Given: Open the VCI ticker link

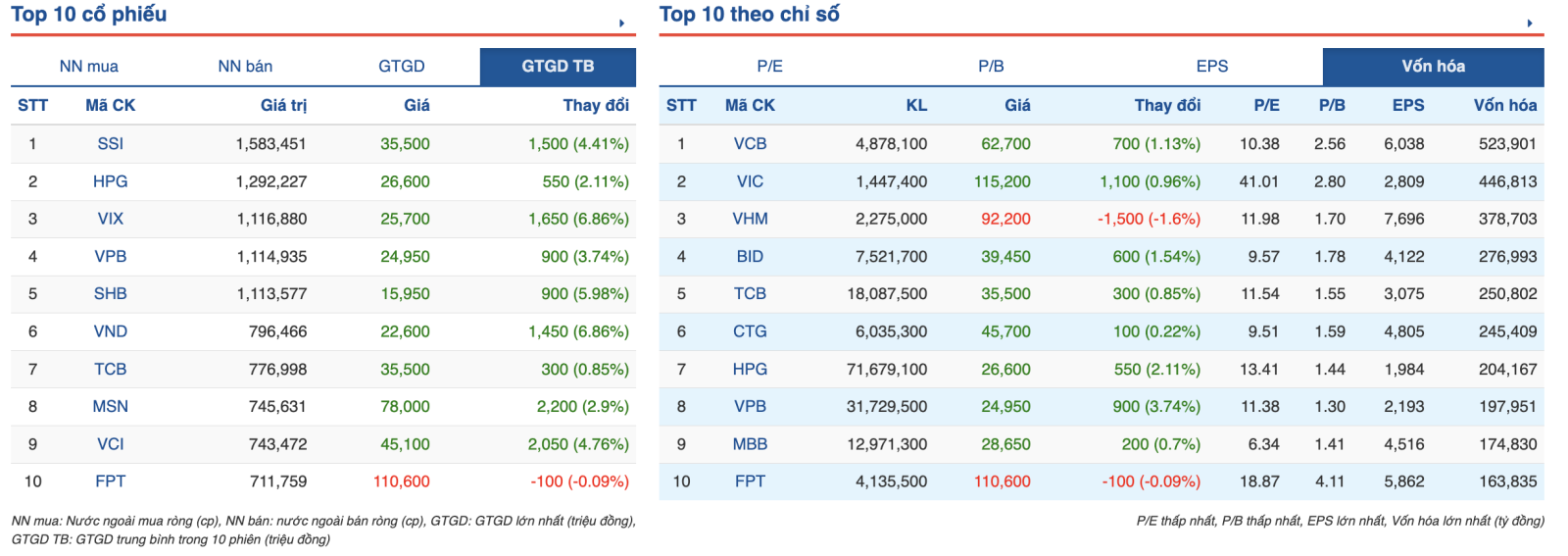Looking at the screenshot, I should [111, 444].
